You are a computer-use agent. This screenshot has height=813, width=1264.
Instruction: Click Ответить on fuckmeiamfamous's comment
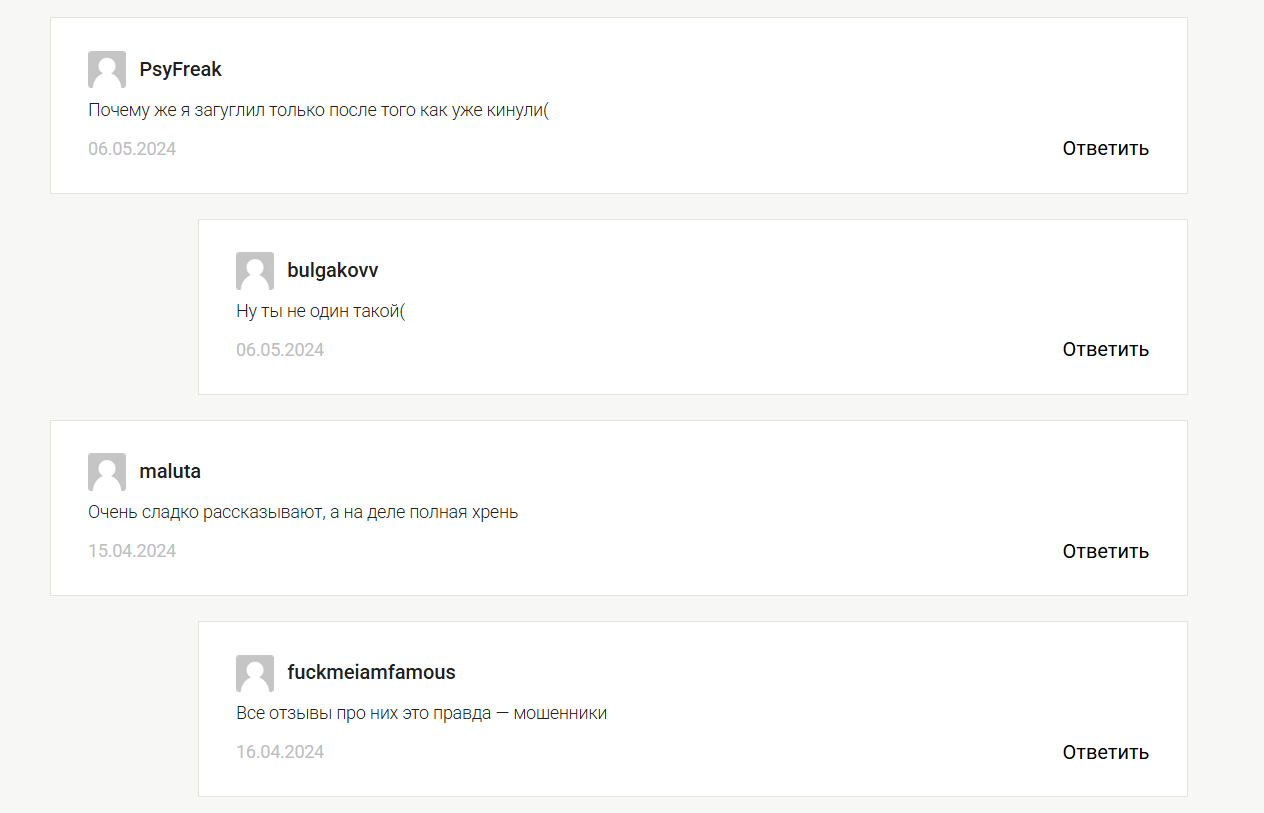tap(1106, 753)
